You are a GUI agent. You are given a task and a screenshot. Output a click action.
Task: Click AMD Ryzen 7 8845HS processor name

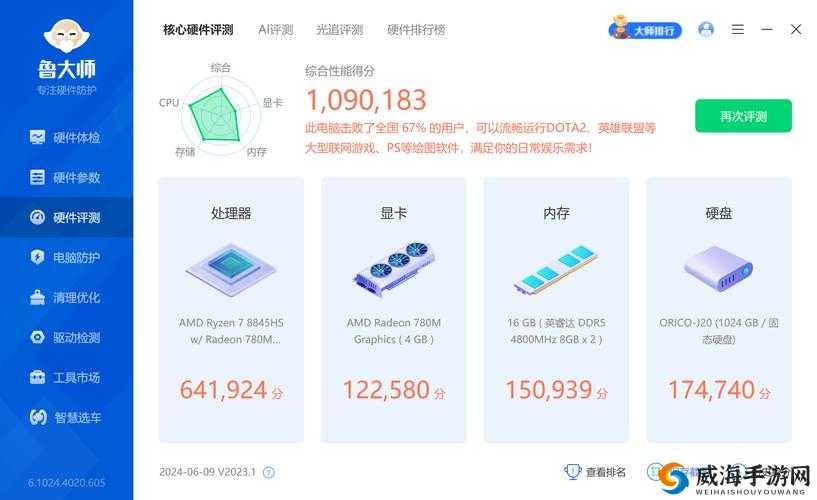pyautogui.click(x=231, y=331)
